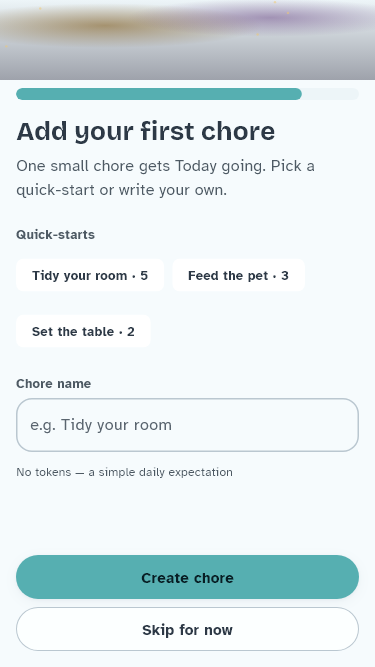Screen dimensions: 375x667
Task: Click the "Add your first chore" heading
Action: (145, 131)
